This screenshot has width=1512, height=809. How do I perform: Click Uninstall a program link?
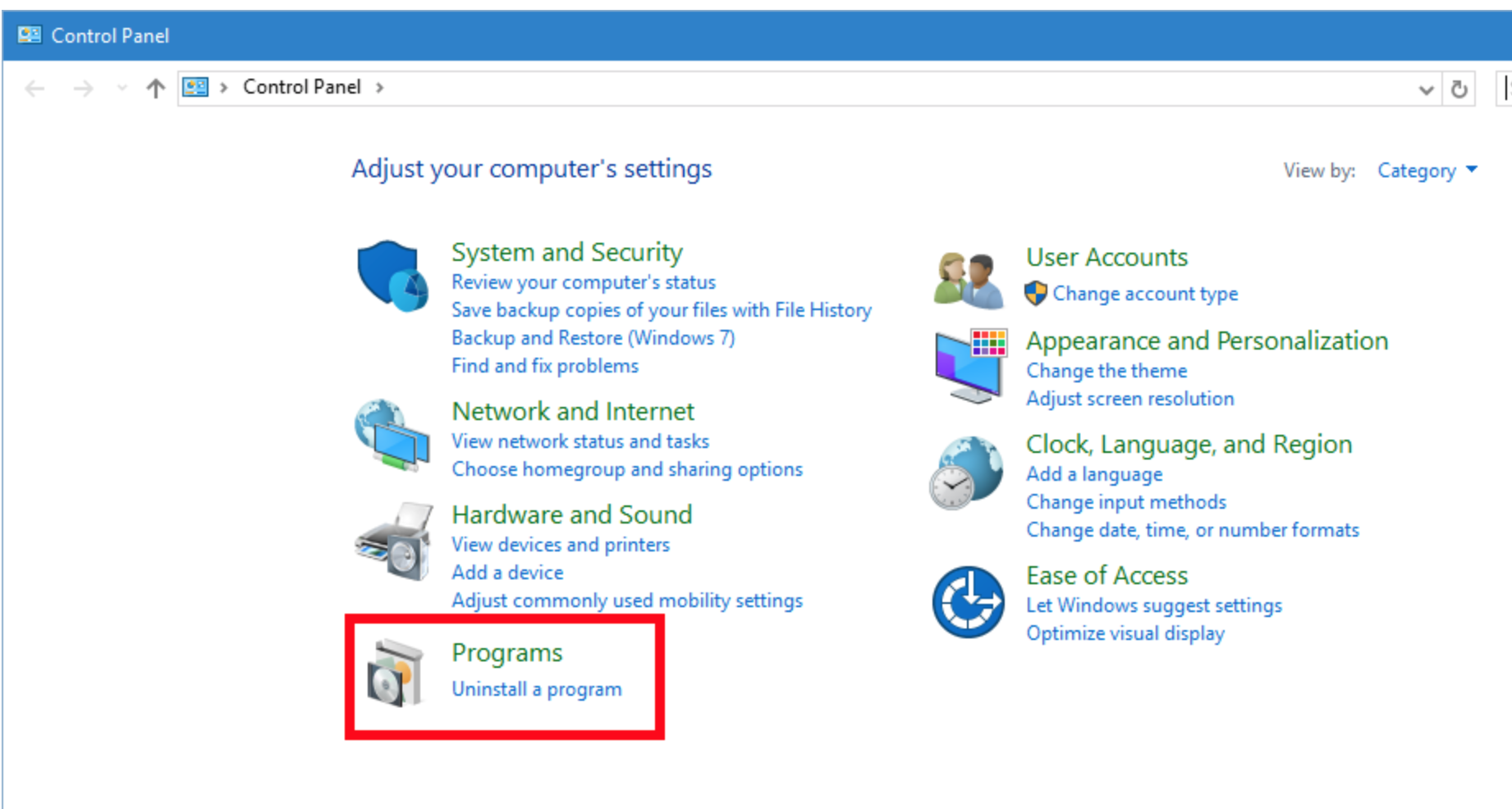point(536,689)
